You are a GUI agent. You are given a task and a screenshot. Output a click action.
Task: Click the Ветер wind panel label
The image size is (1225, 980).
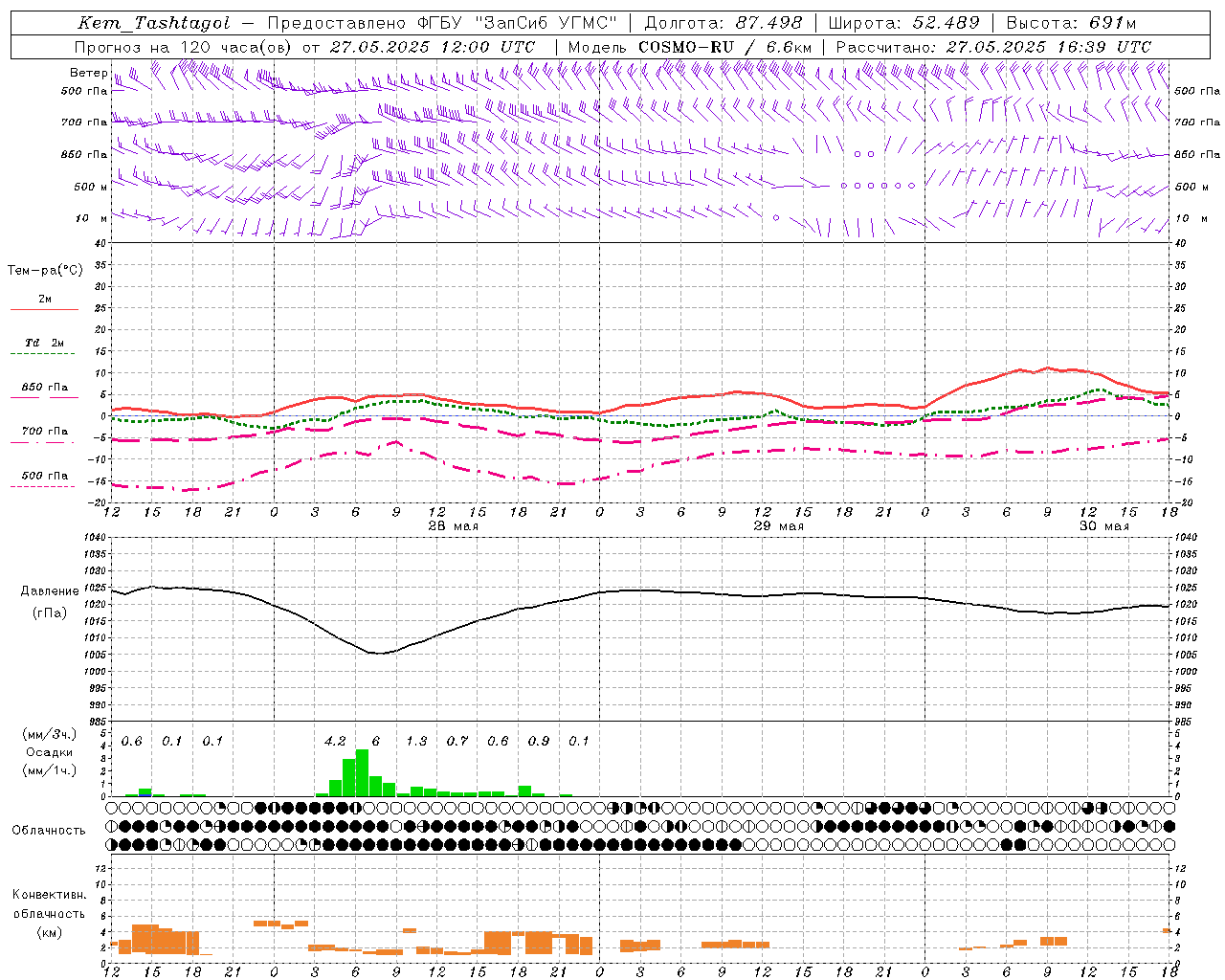(x=88, y=73)
